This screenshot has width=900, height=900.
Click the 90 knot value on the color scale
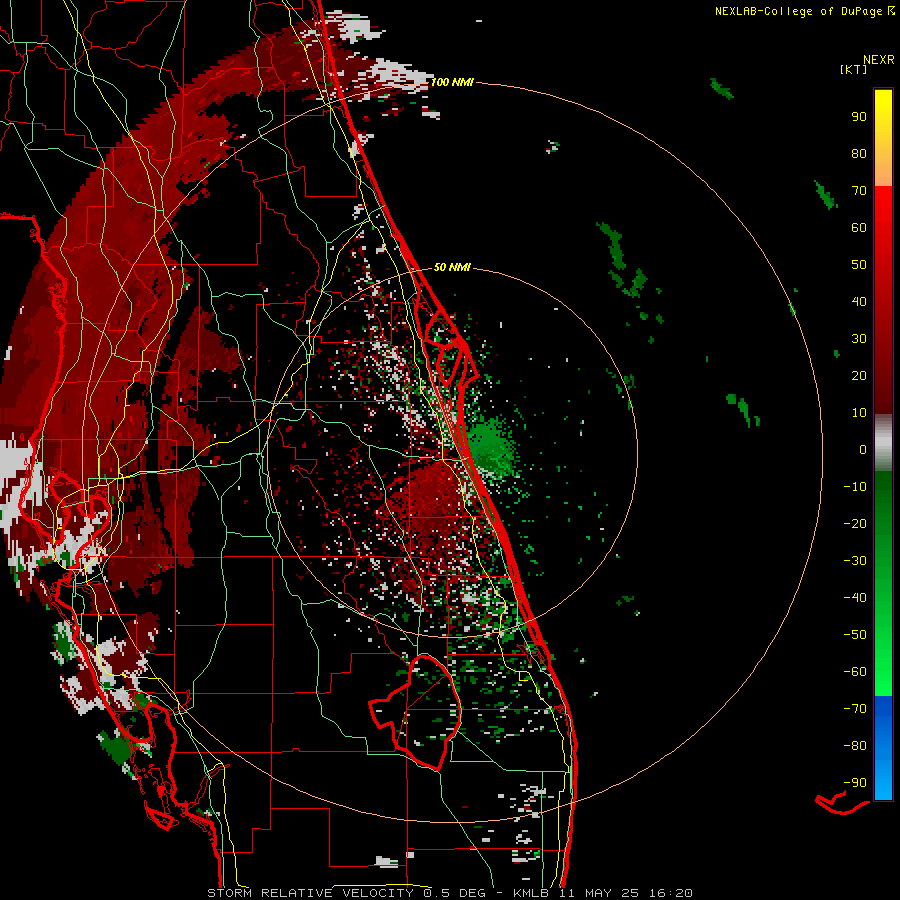click(859, 117)
